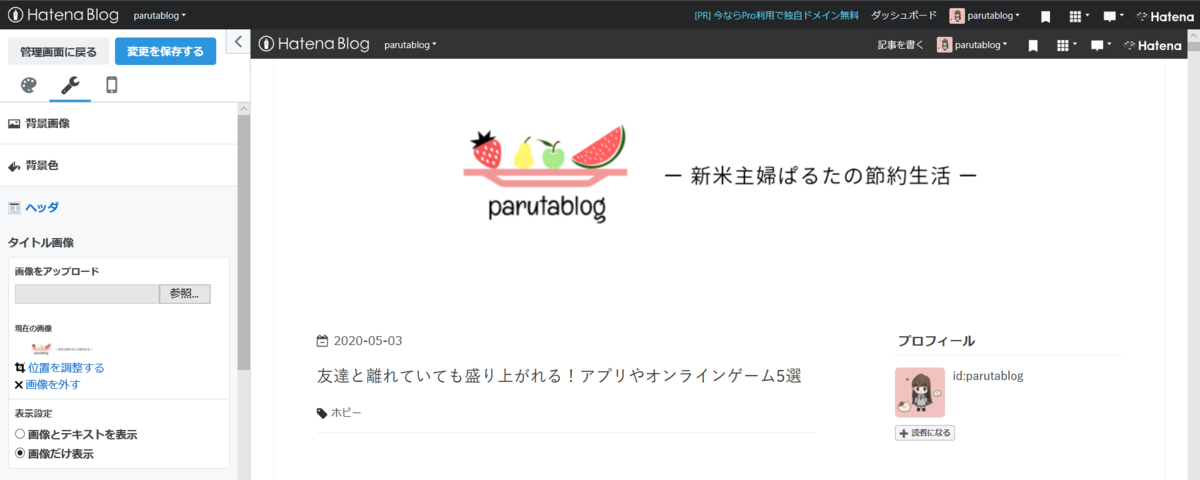Image resolution: width=1200 pixels, height=480 pixels.
Task: Click the profile avatar image
Action: tap(920, 392)
